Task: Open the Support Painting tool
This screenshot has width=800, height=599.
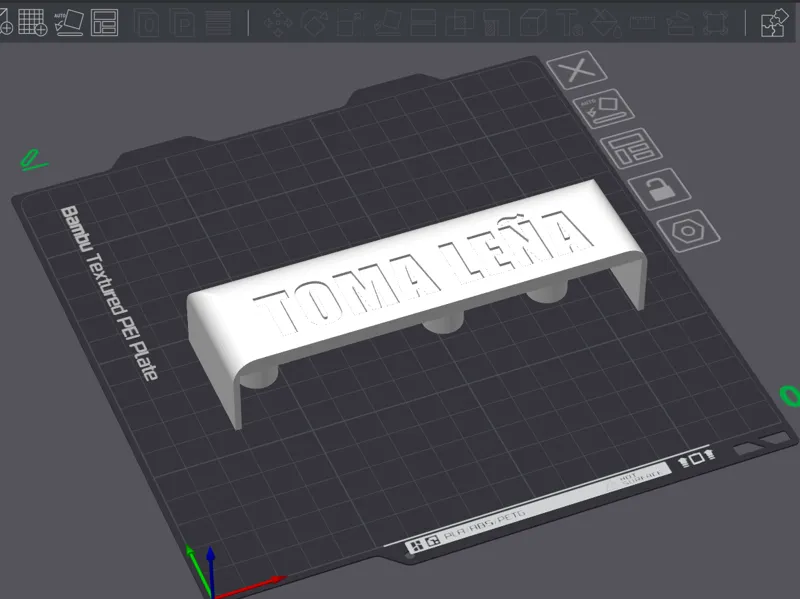Action: click(x=496, y=23)
